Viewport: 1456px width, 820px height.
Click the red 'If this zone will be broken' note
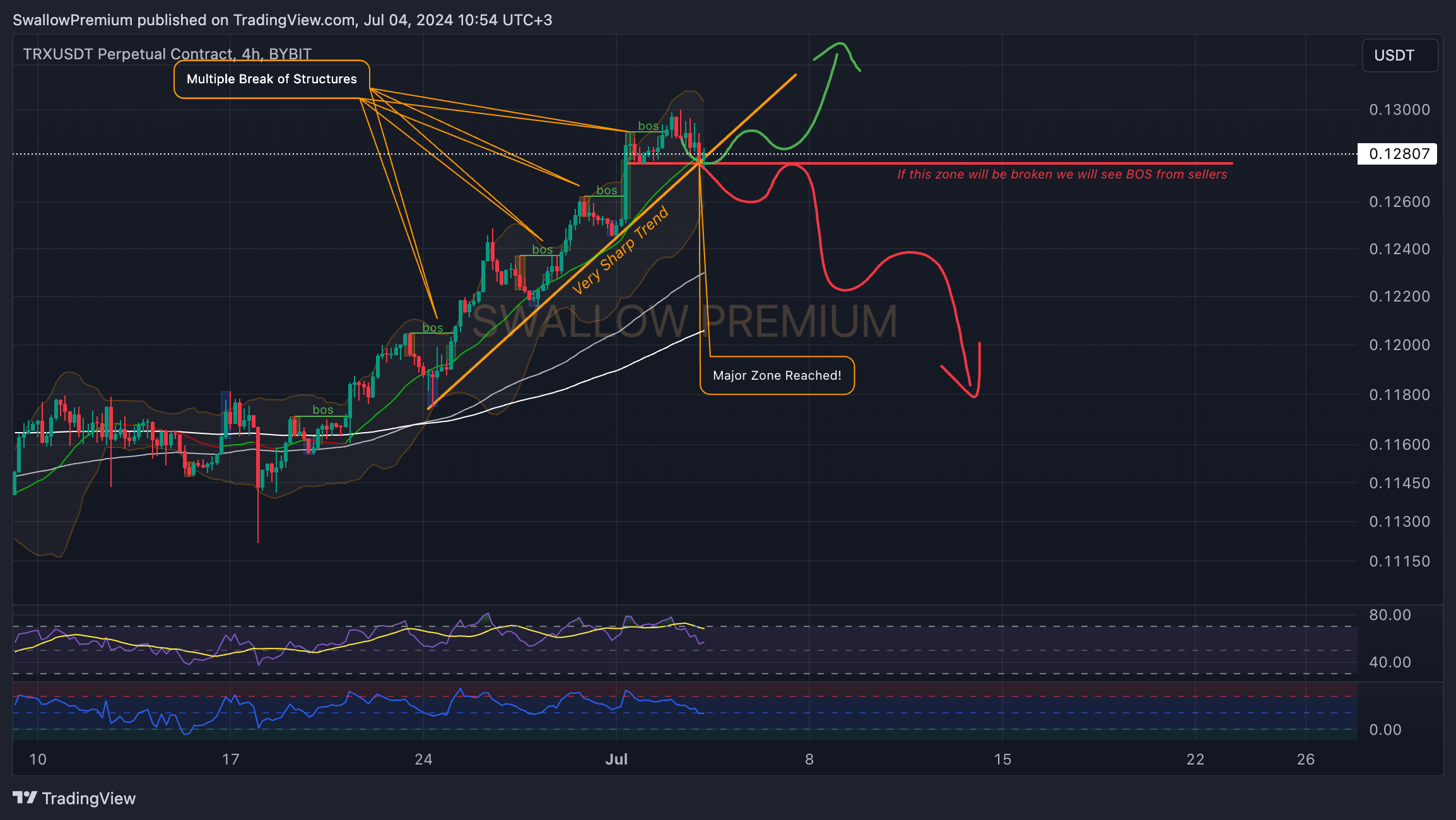[1062, 174]
